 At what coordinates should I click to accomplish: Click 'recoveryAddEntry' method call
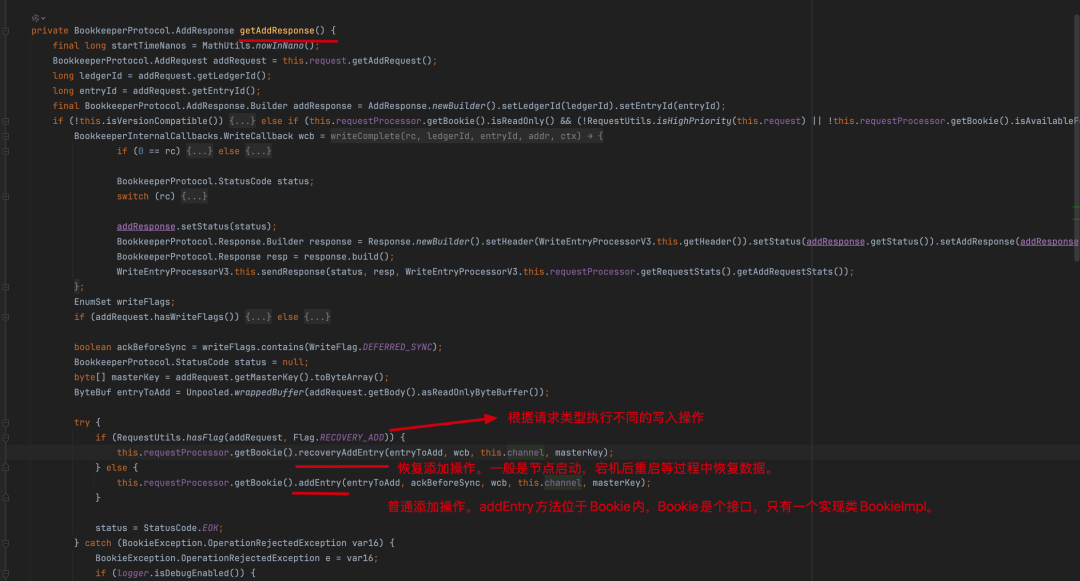[341, 453]
